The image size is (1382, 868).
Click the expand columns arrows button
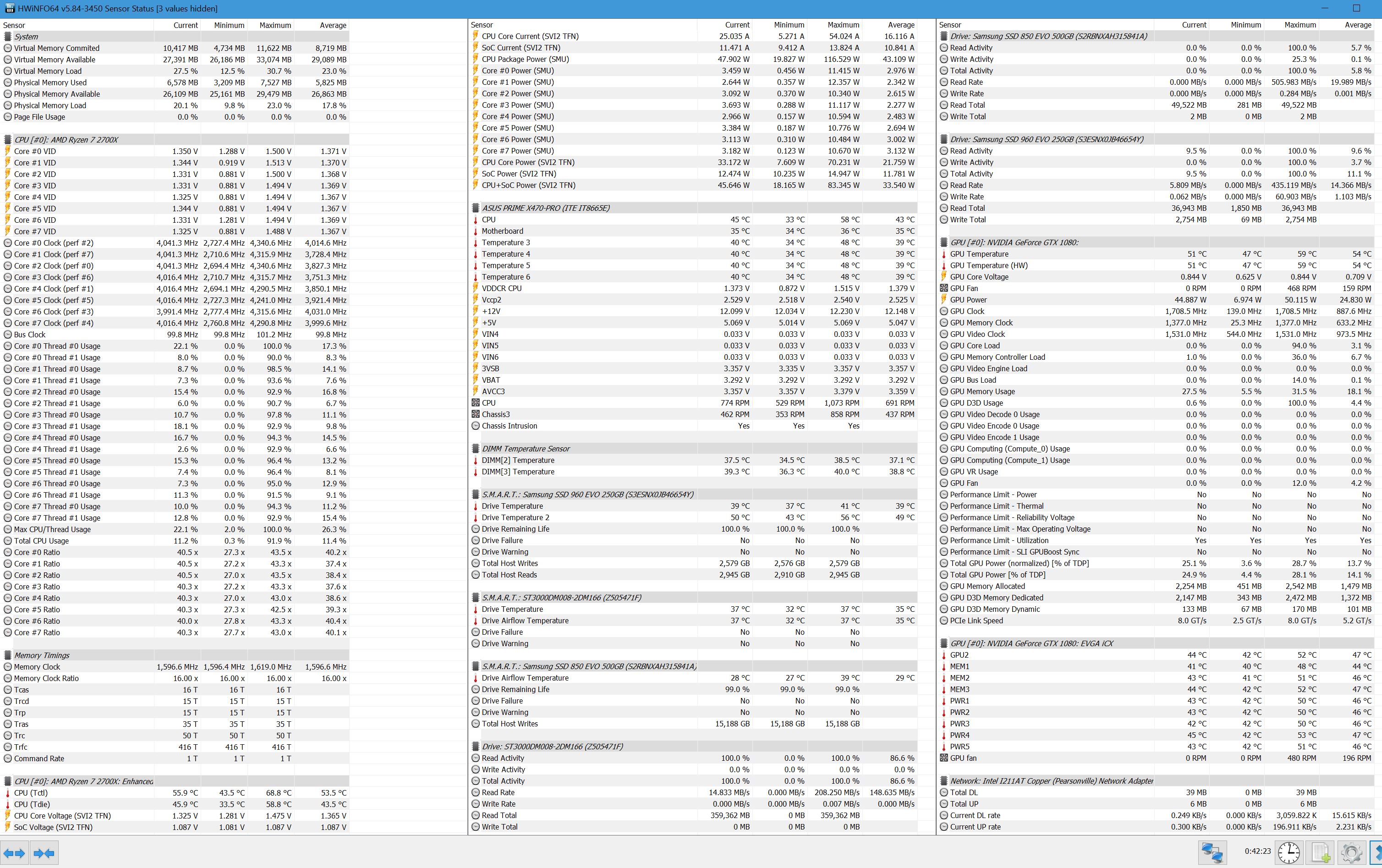coord(15,852)
